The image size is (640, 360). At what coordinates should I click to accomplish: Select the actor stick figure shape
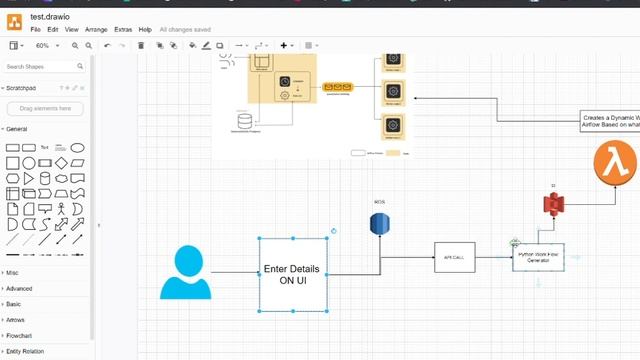click(61, 209)
